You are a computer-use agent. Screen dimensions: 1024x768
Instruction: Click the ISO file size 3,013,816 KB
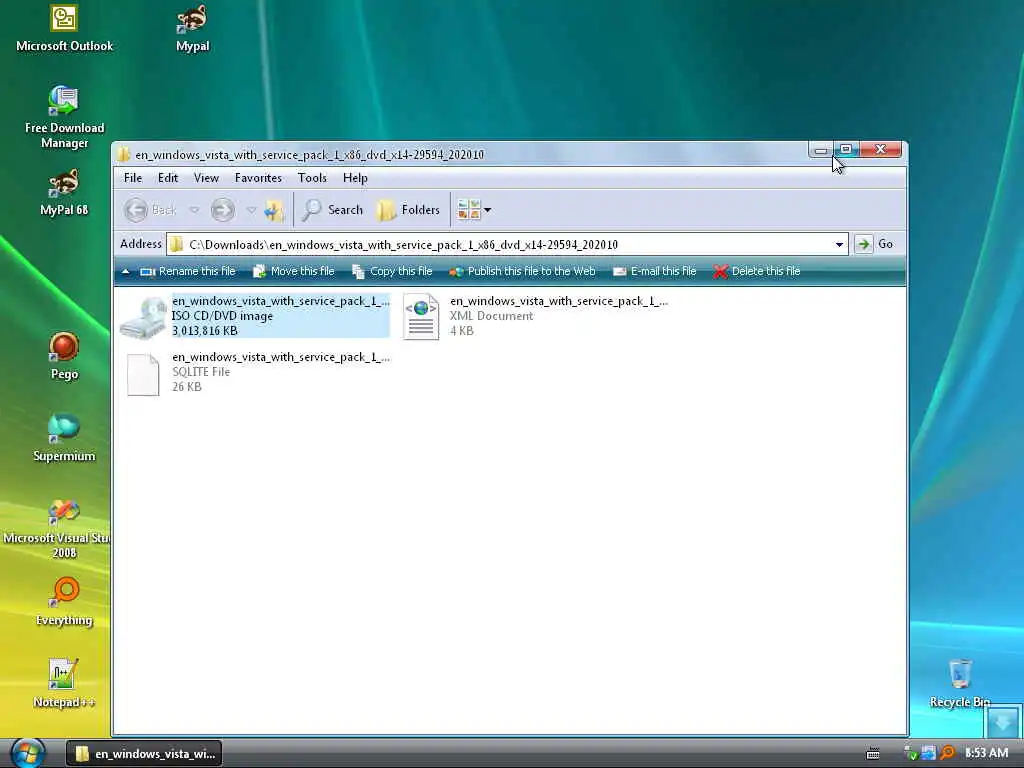[x=205, y=331]
